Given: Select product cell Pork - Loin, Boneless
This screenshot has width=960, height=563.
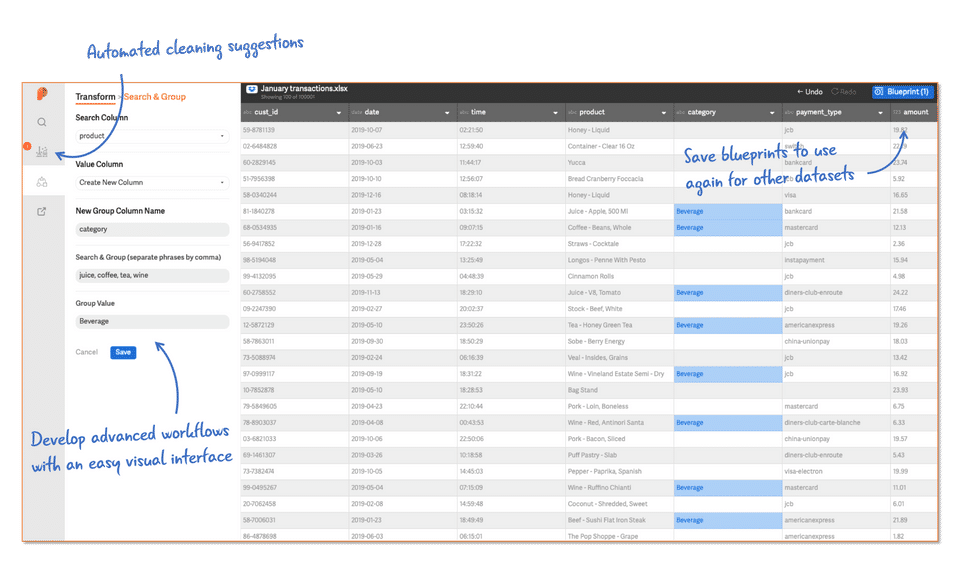Looking at the screenshot, I should pos(620,406).
